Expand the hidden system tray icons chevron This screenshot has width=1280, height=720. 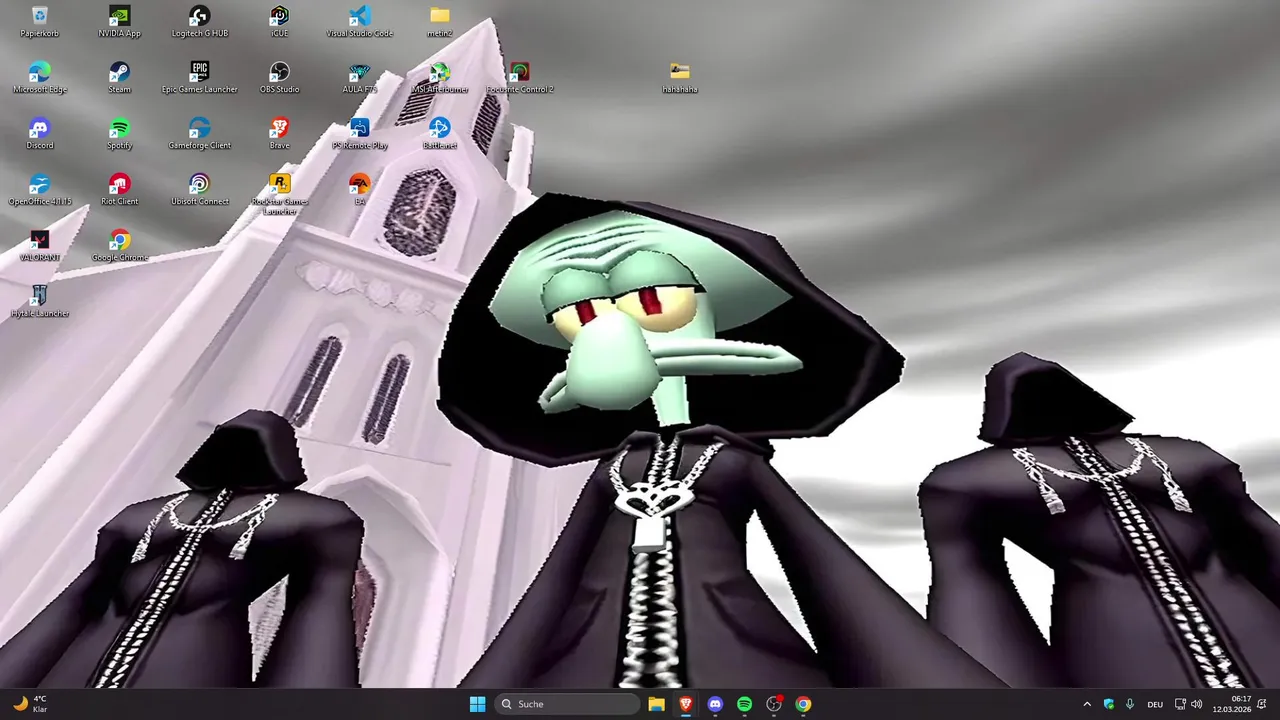click(1087, 704)
